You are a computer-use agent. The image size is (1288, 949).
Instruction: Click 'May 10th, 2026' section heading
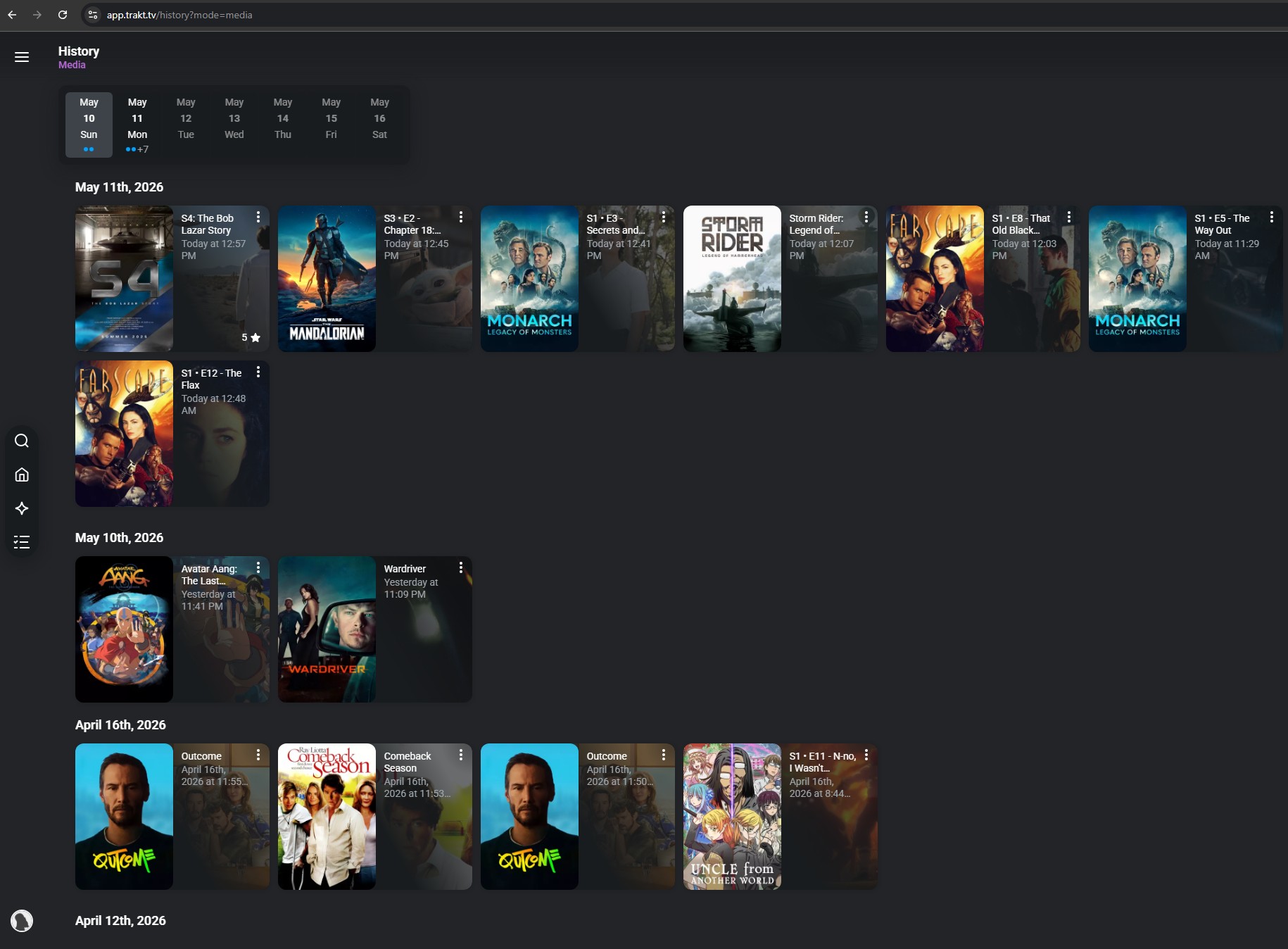(x=119, y=538)
